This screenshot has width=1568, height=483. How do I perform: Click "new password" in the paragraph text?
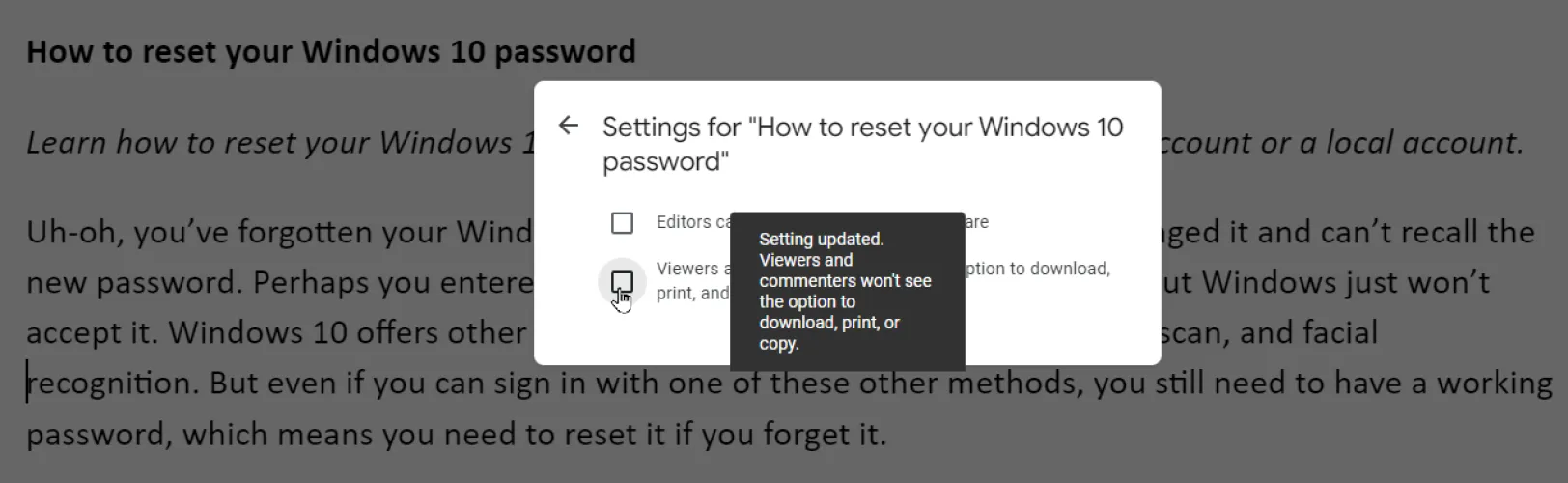click(x=133, y=283)
